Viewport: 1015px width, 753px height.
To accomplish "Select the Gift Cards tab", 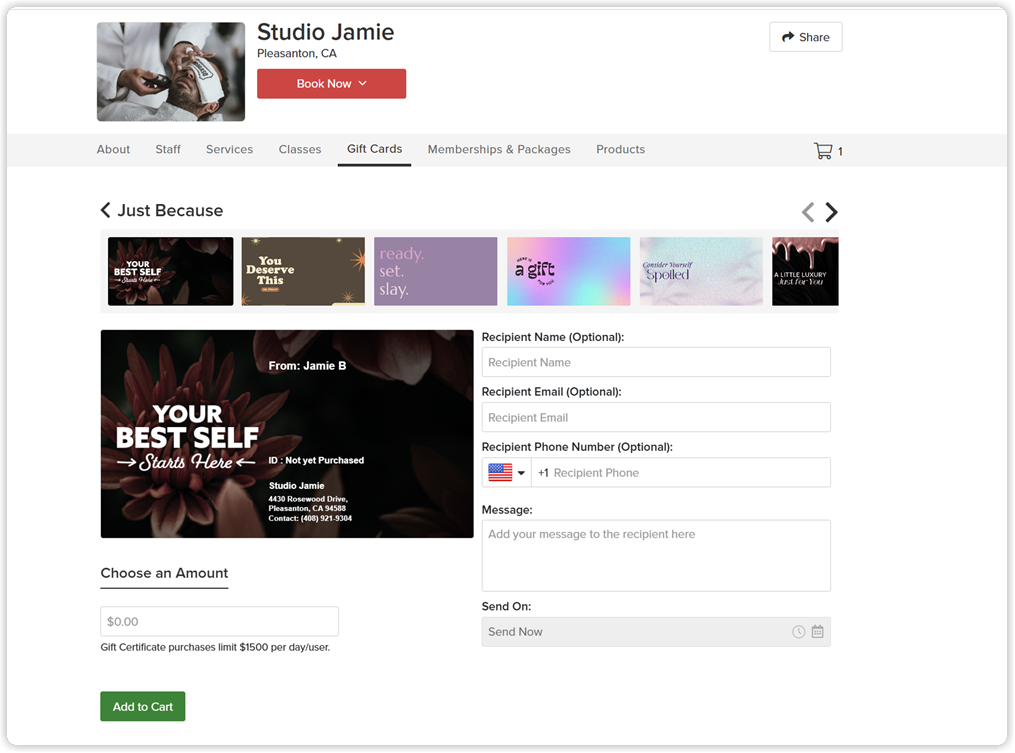I will click(x=374, y=149).
